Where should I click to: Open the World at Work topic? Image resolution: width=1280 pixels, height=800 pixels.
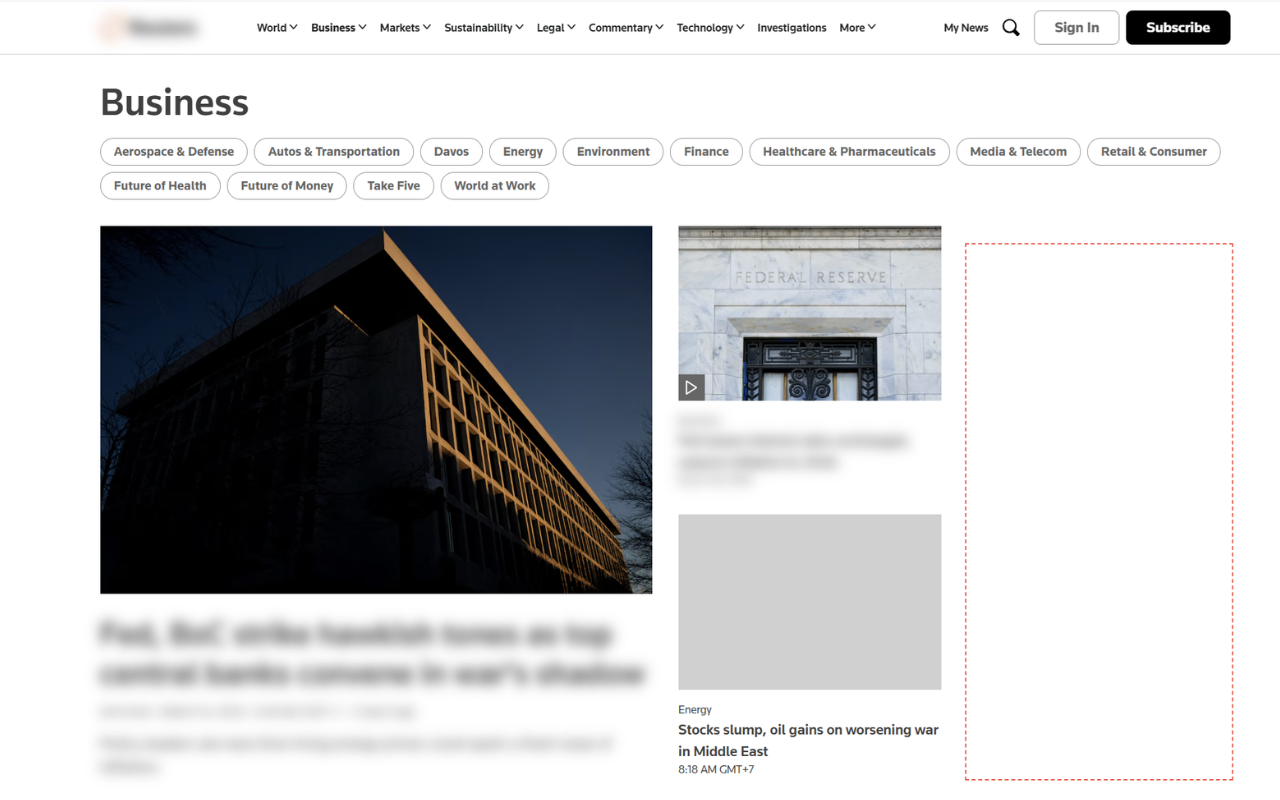click(495, 186)
